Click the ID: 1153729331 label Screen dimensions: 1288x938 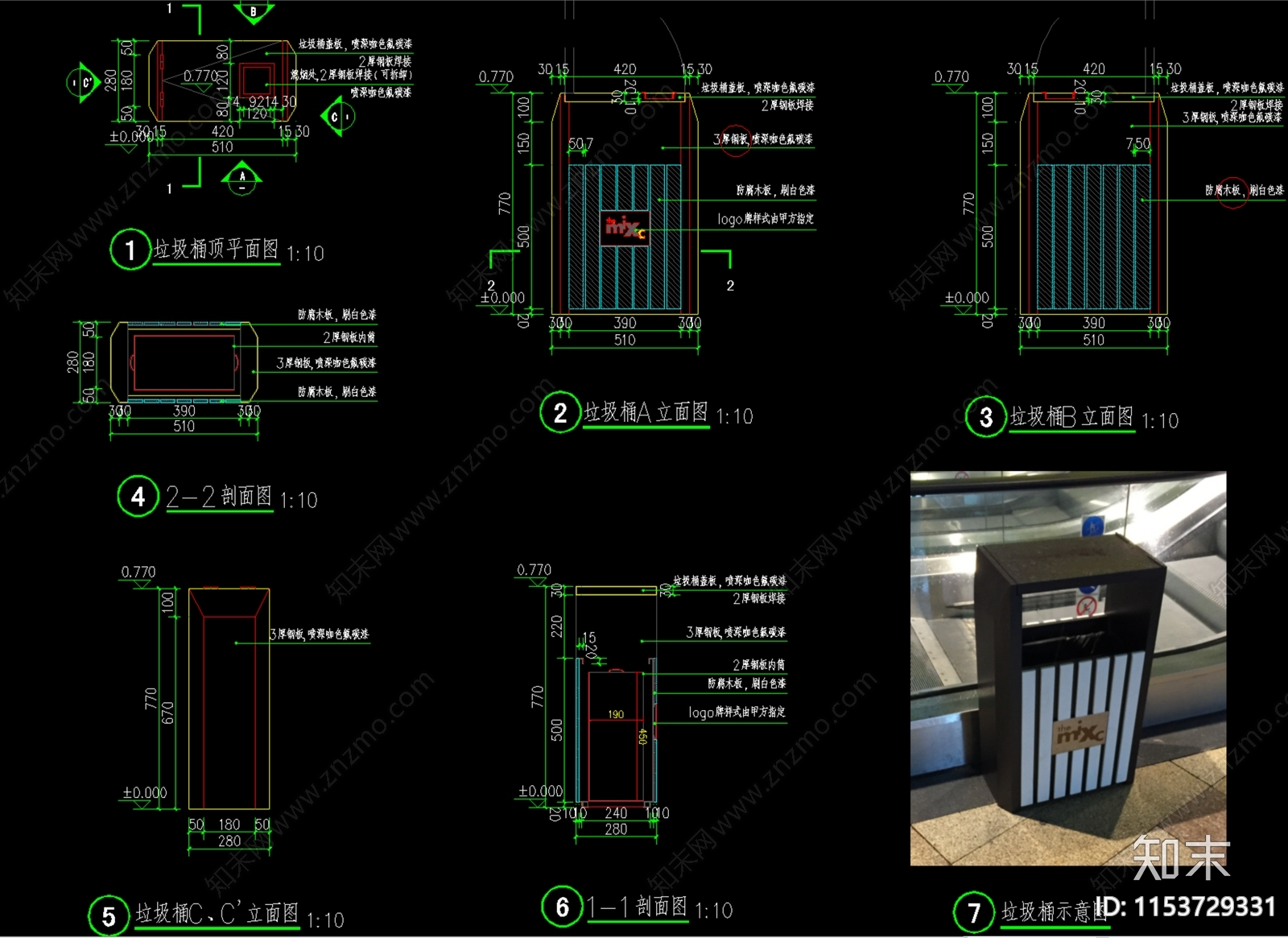coord(1187,907)
